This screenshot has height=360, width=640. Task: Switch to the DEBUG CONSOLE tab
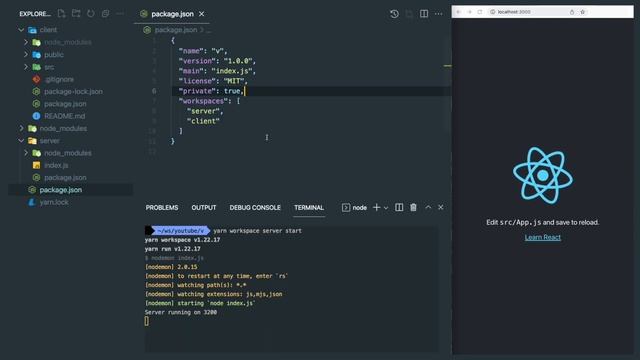pos(255,207)
